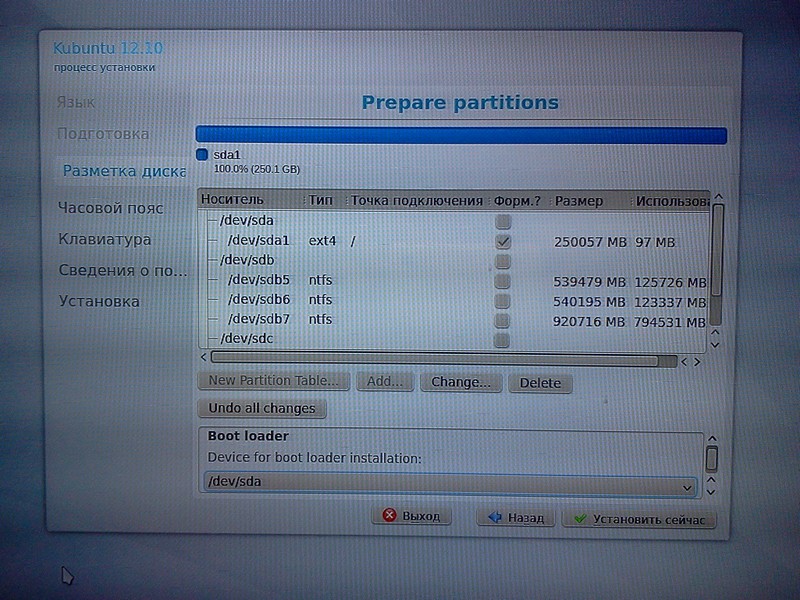
Task: Go to the Клавиатура step
Action: (x=105, y=239)
